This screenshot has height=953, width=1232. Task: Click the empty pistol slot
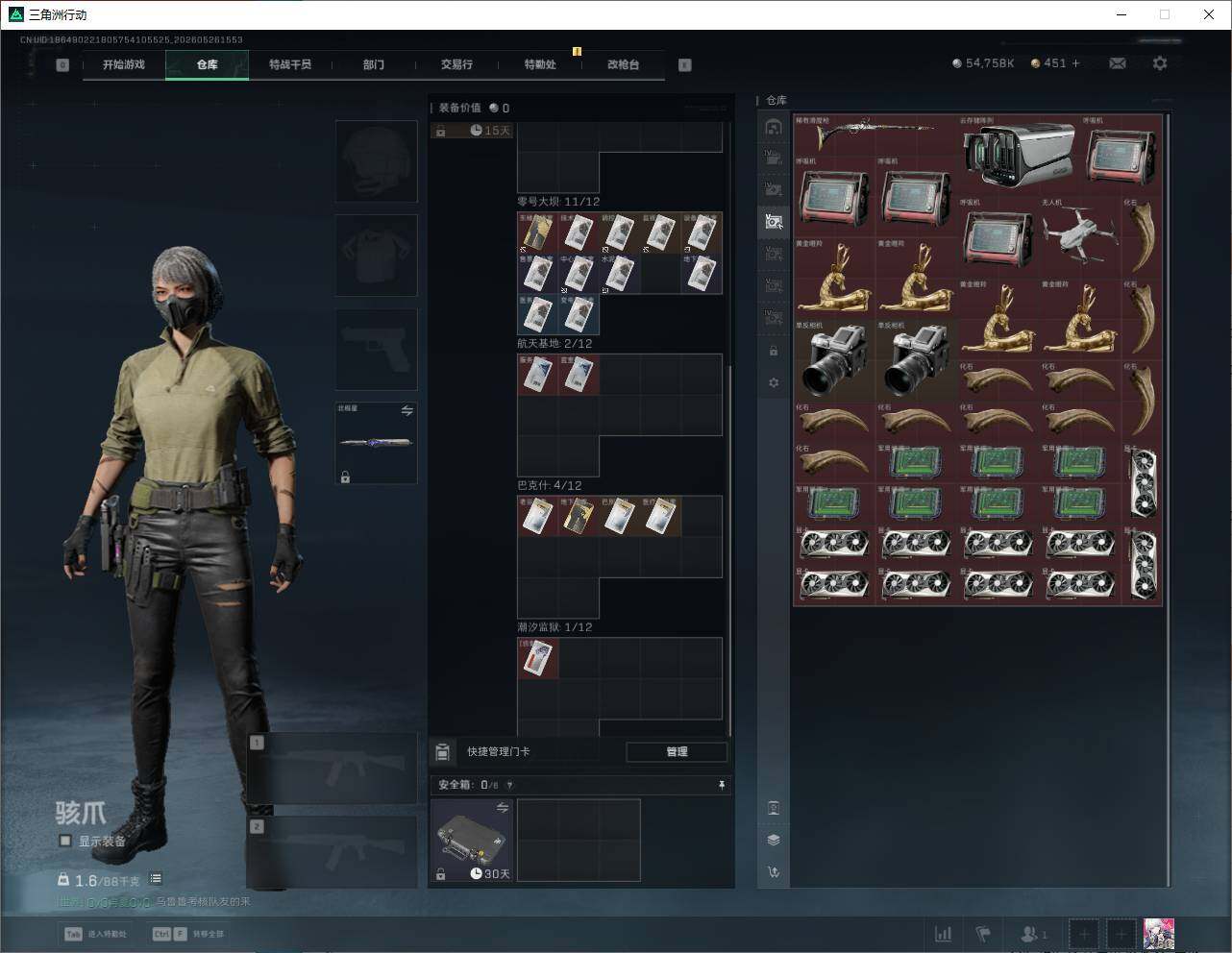[x=376, y=350]
